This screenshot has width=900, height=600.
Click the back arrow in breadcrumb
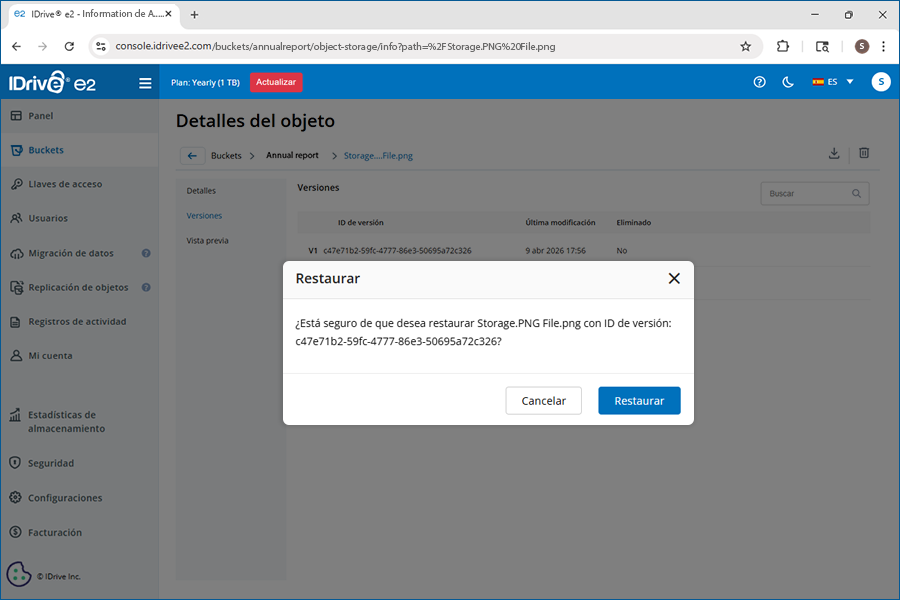(192, 156)
